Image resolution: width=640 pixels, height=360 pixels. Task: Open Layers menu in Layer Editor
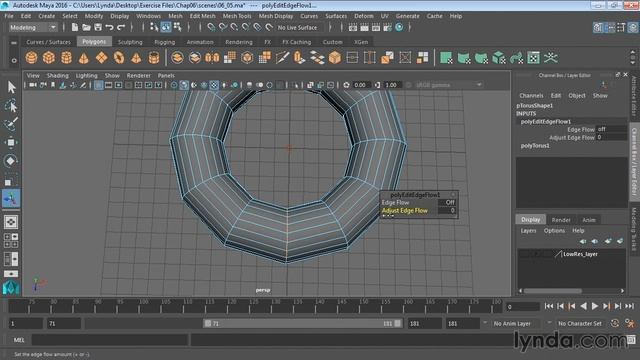point(528,231)
